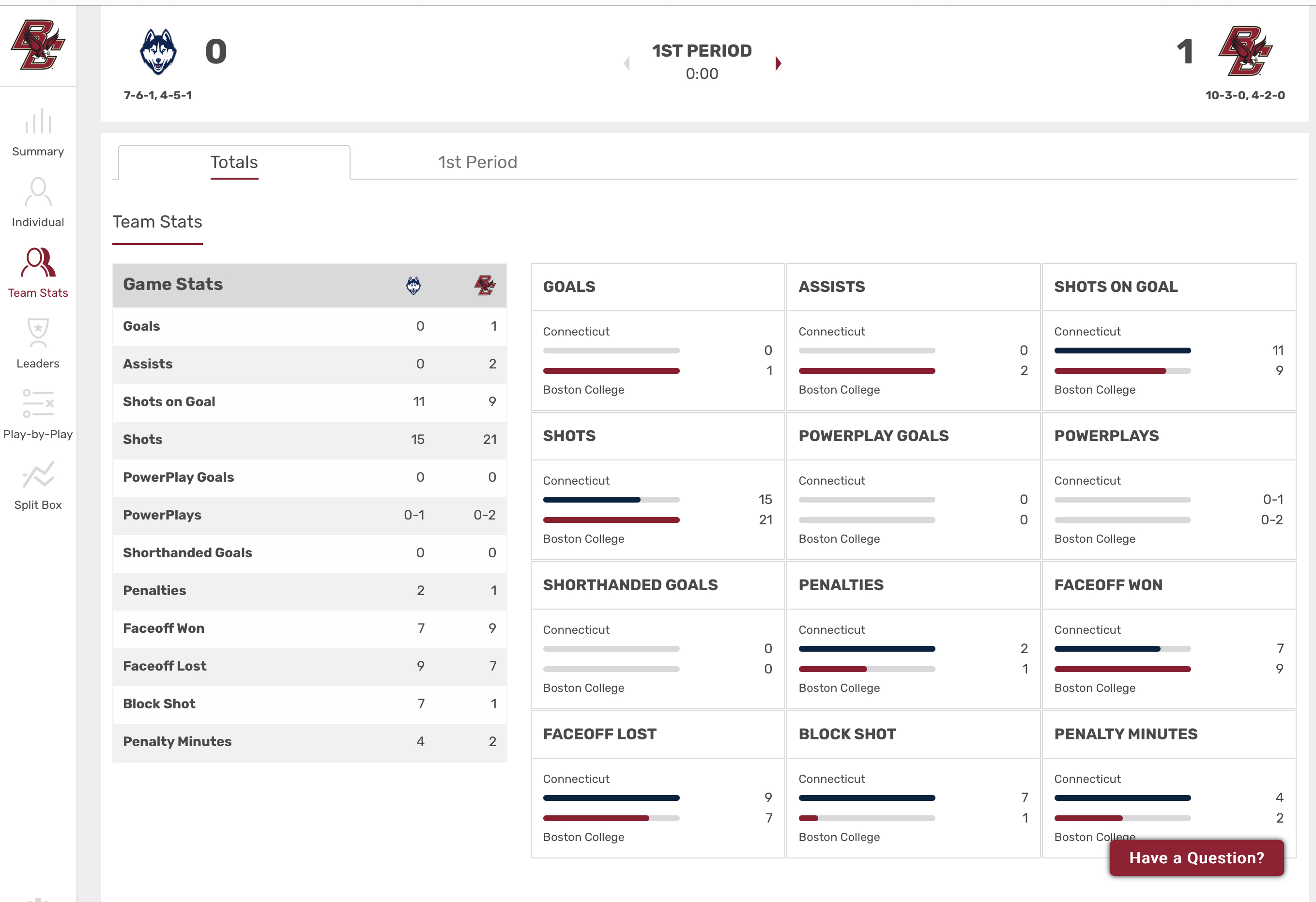Click the POWERPLAYS card heading

tap(1106, 435)
